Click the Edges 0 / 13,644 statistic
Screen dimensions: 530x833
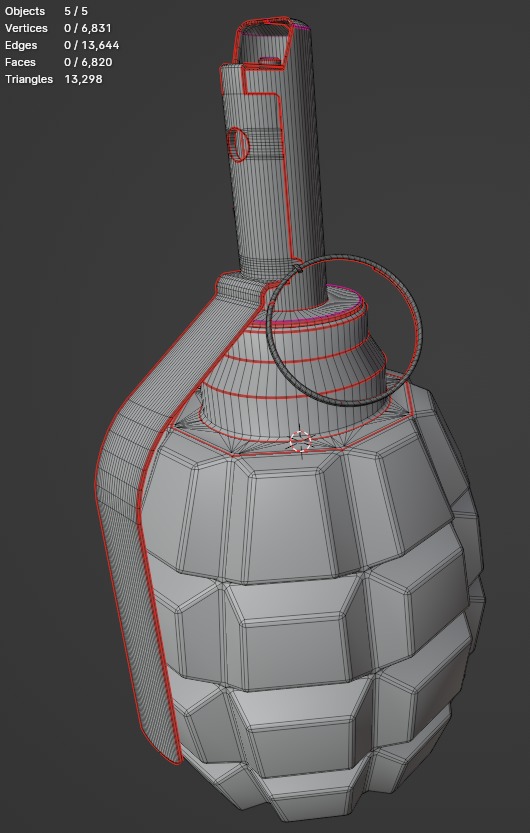coord(62,45)
